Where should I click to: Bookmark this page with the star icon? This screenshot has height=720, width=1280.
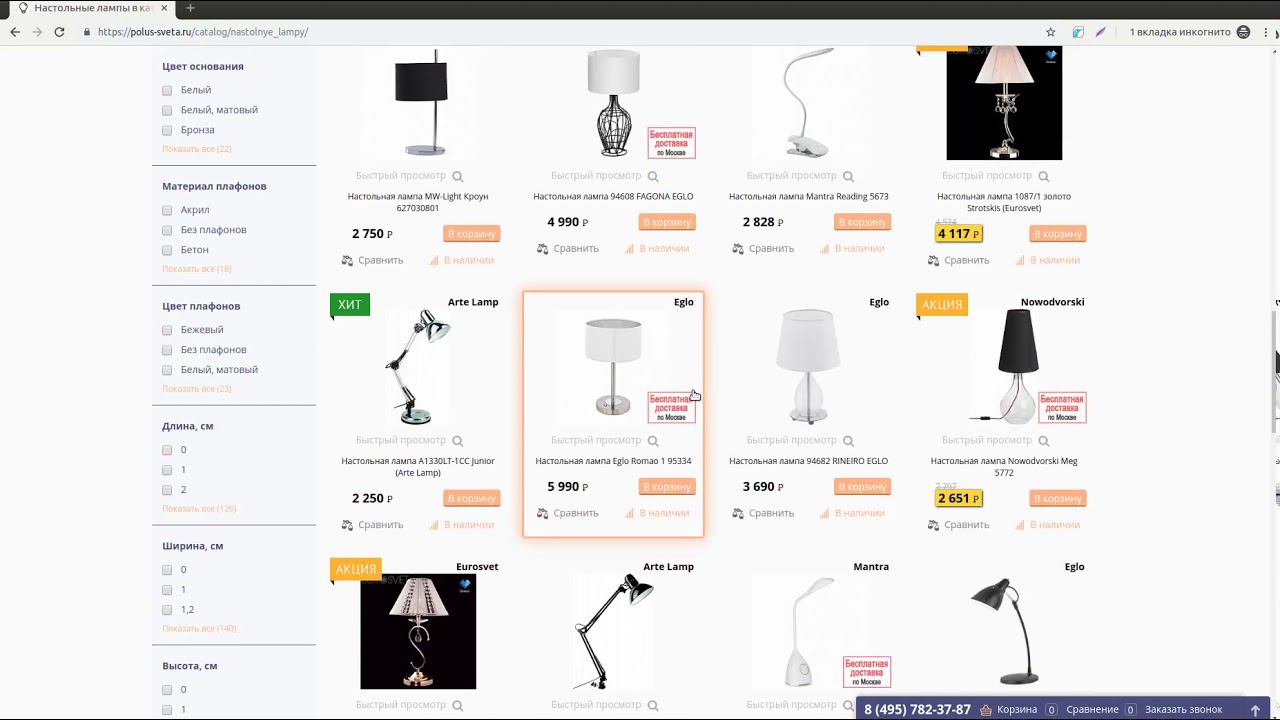[1050, 32]
